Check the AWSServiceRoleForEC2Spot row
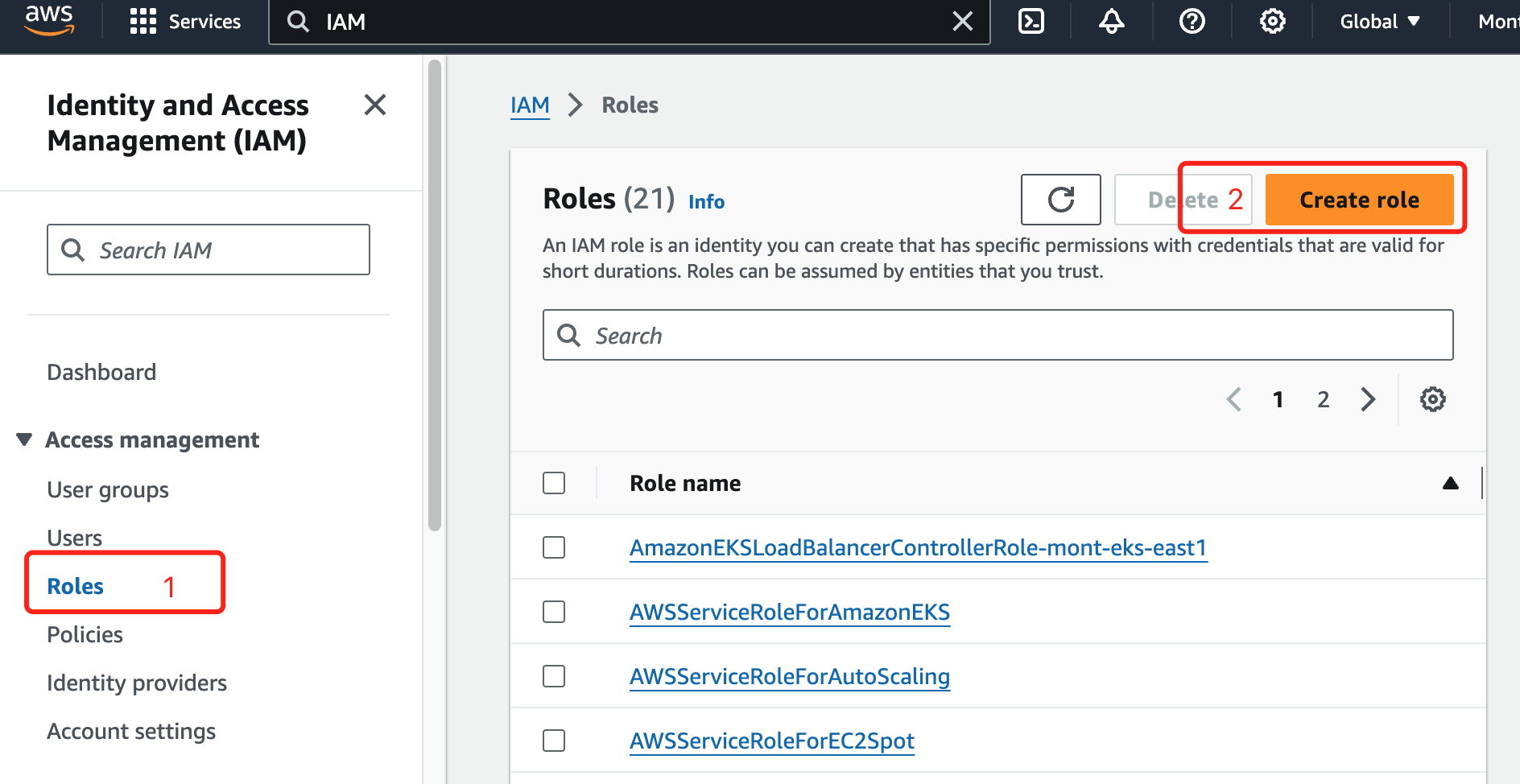This screenshot has width=1520, height=784. [x=554, y=741]
